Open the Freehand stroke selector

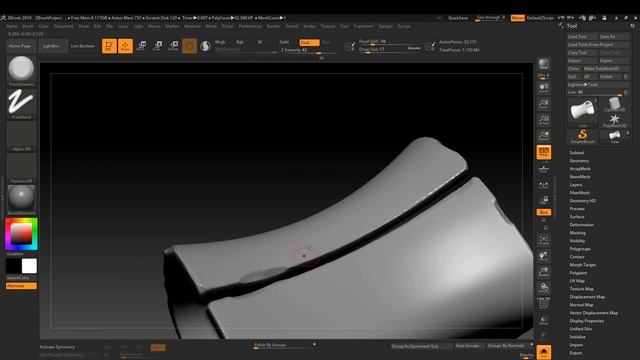click(x=21, y=104)
